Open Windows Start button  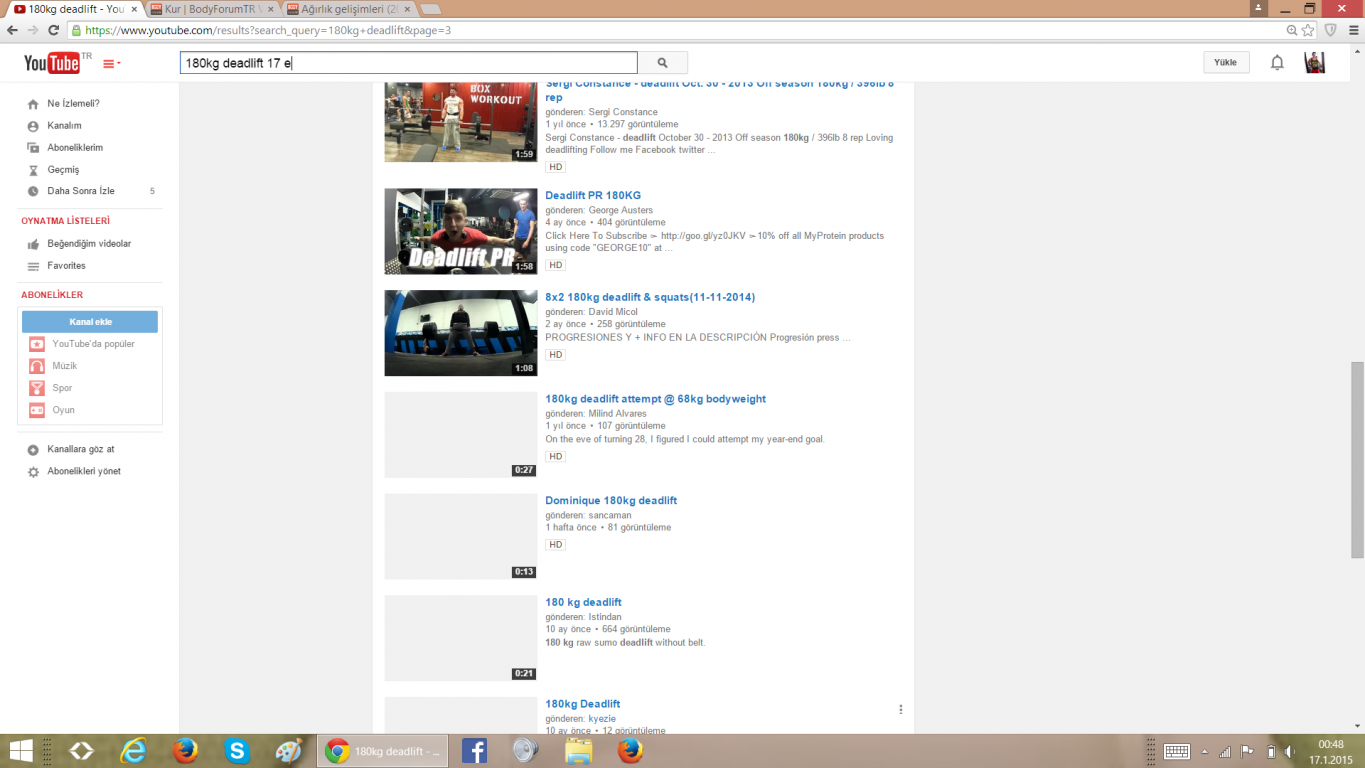20,751
